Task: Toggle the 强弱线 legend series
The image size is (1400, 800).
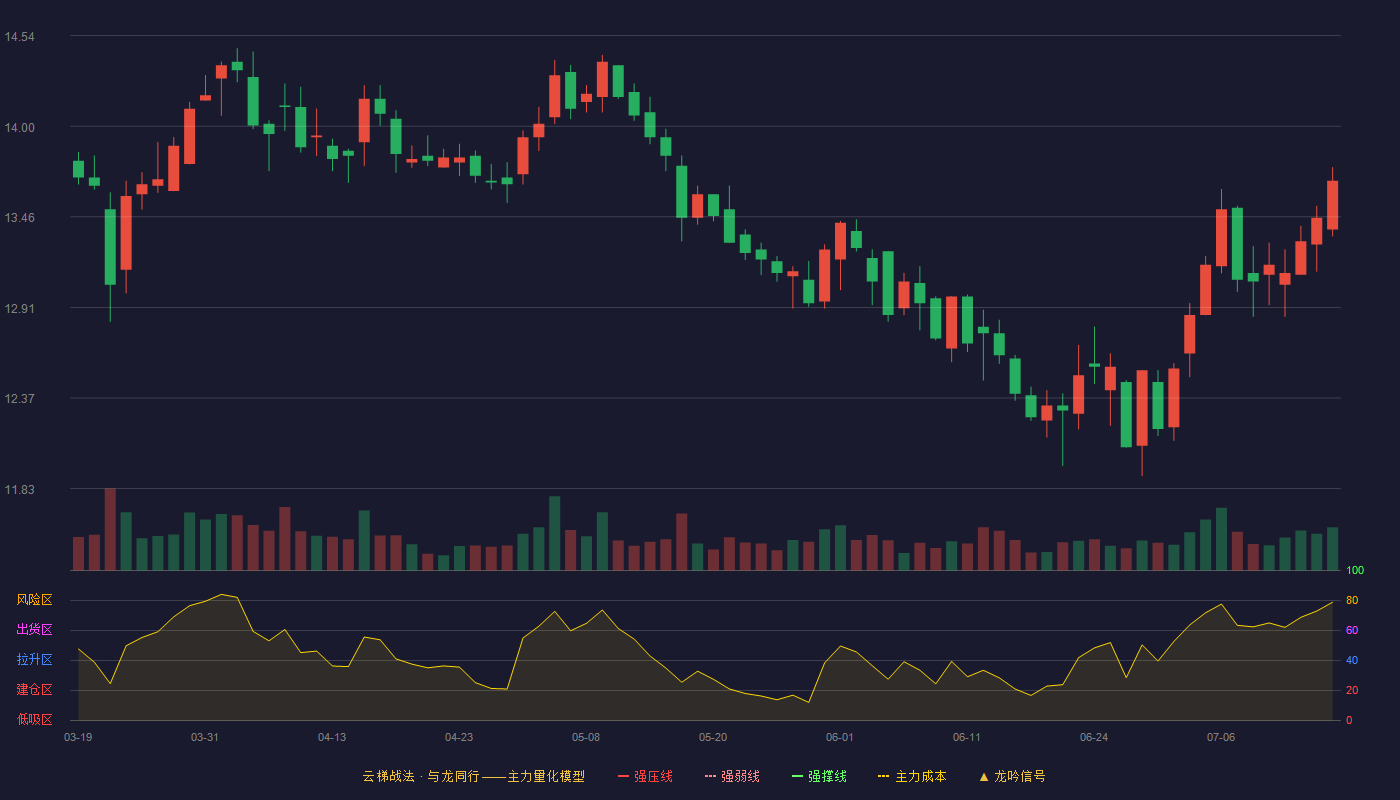Action: (732, 776)
